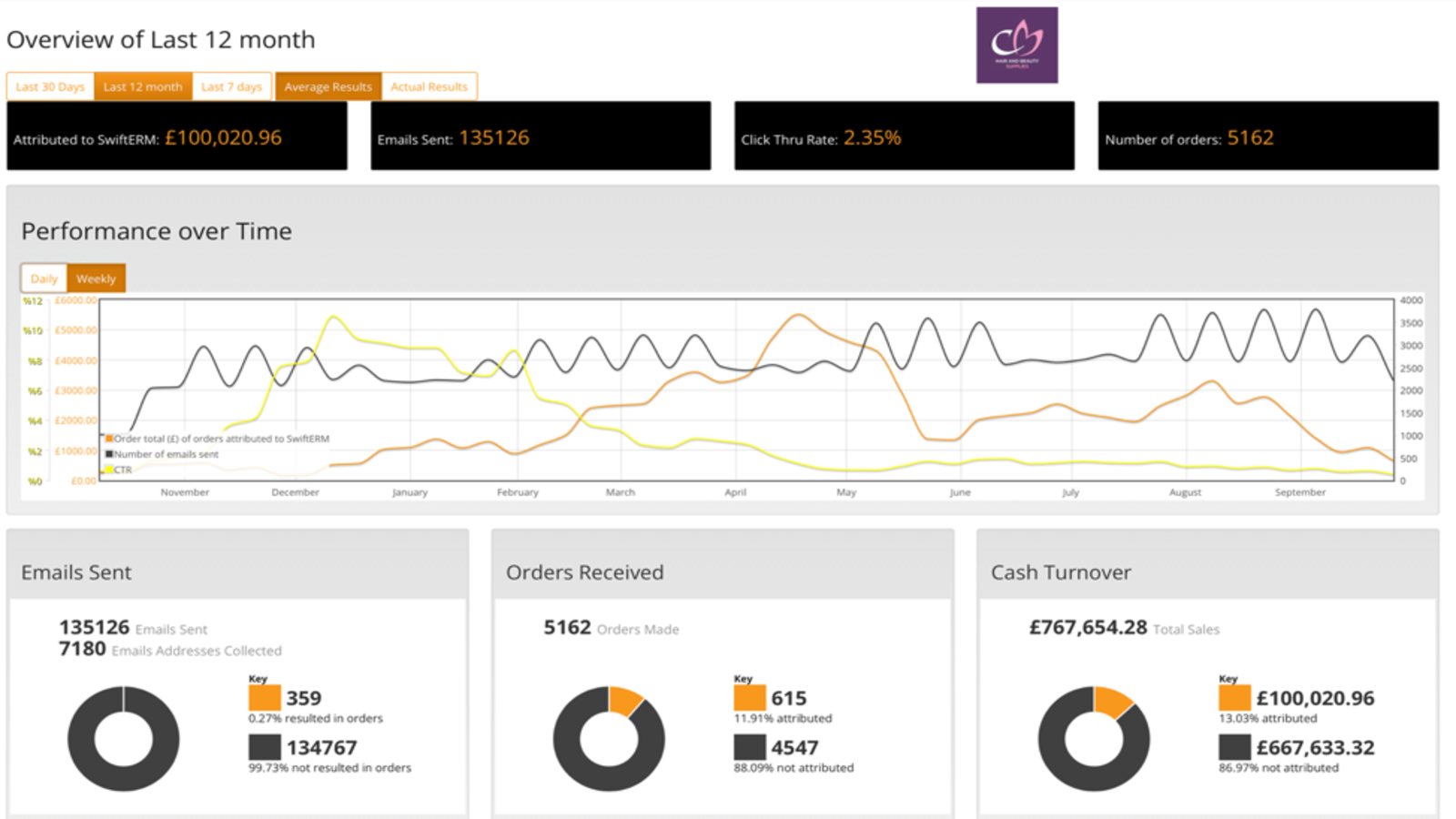Click dark key swatch beside £667,633.32
The image size is (1456, 819).
[1235, 747]
